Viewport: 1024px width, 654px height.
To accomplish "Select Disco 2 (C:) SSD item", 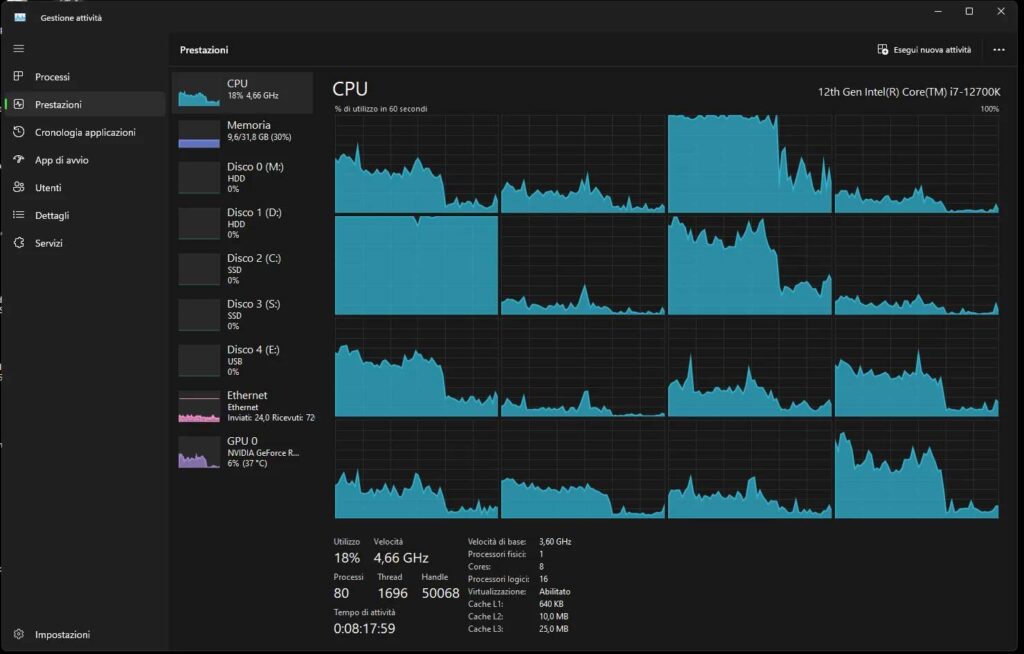I will click(x=242, y=269).
